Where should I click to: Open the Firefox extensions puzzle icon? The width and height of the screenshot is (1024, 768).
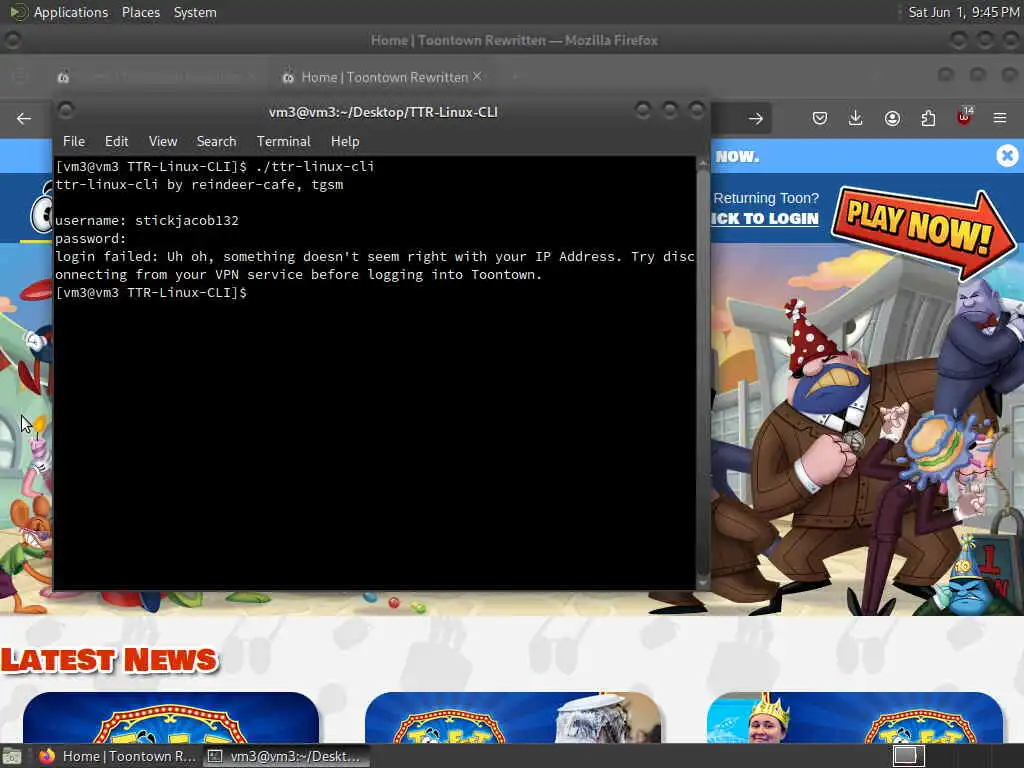tap(928, 118)
